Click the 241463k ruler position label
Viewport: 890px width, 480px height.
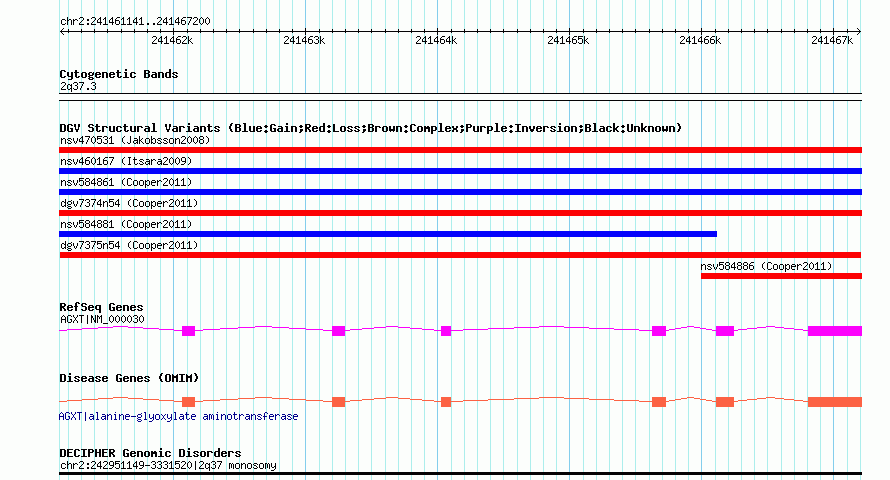click(x=304, y=40)
